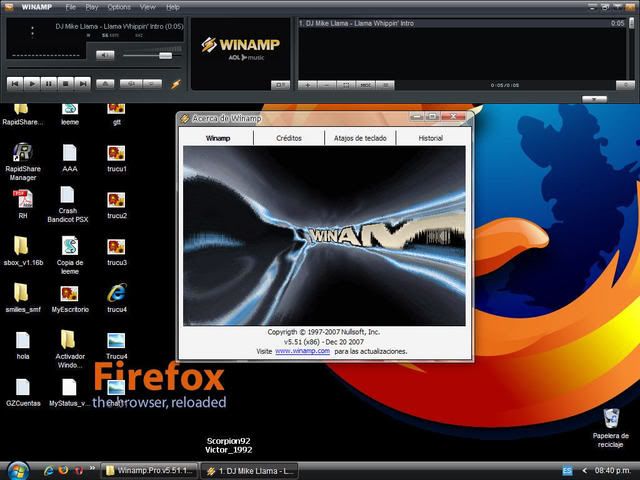Open the Winamp File menu
The height and width of the screenshot is (480, 640).
71,7
